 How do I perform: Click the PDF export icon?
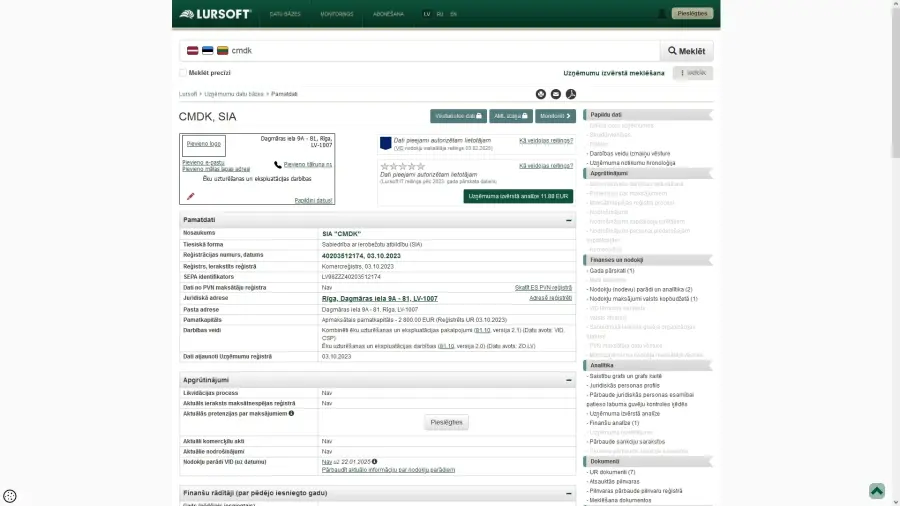point(571,94)
